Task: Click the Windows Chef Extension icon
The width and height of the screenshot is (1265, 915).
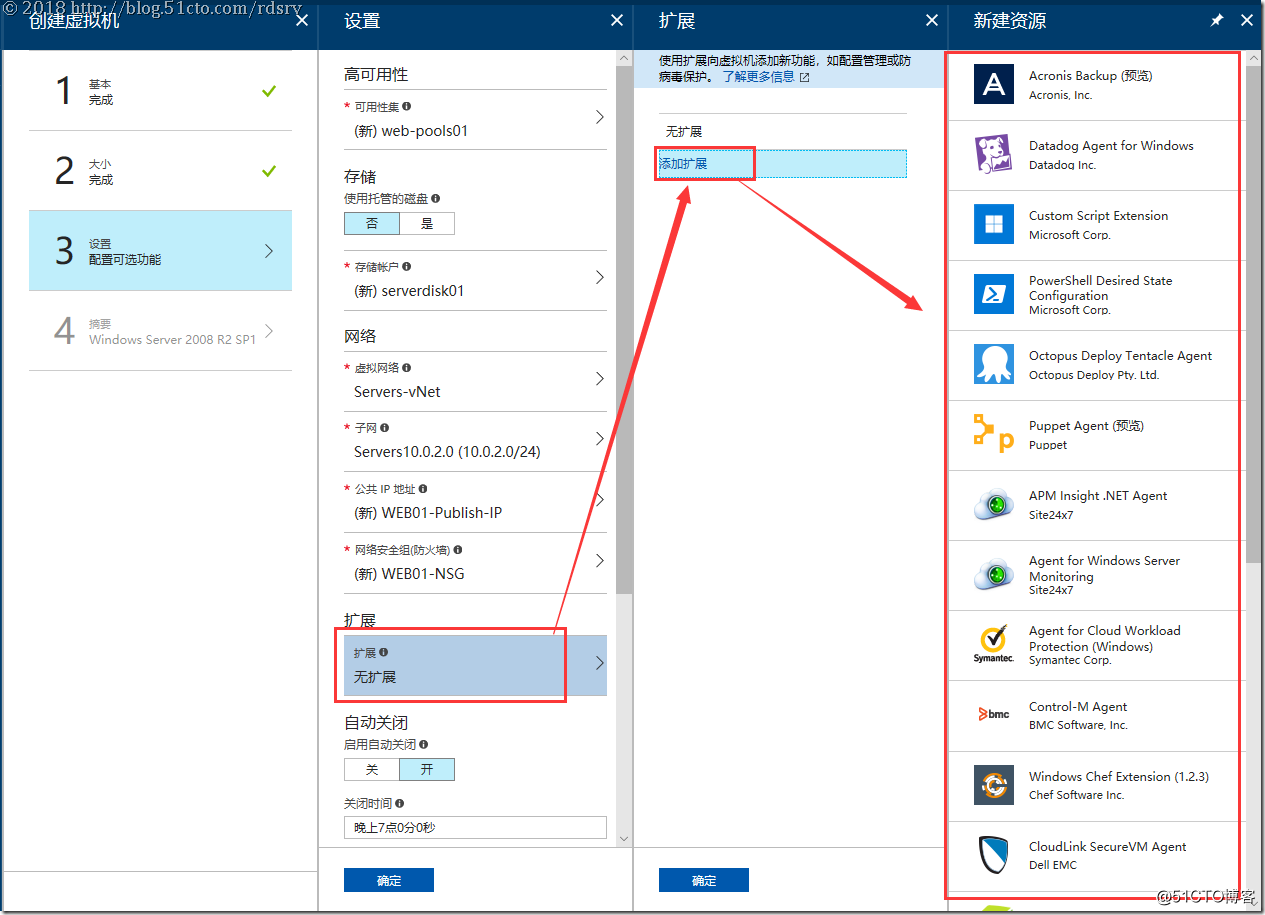Action: pyautogui.click(x=993, y=785)
